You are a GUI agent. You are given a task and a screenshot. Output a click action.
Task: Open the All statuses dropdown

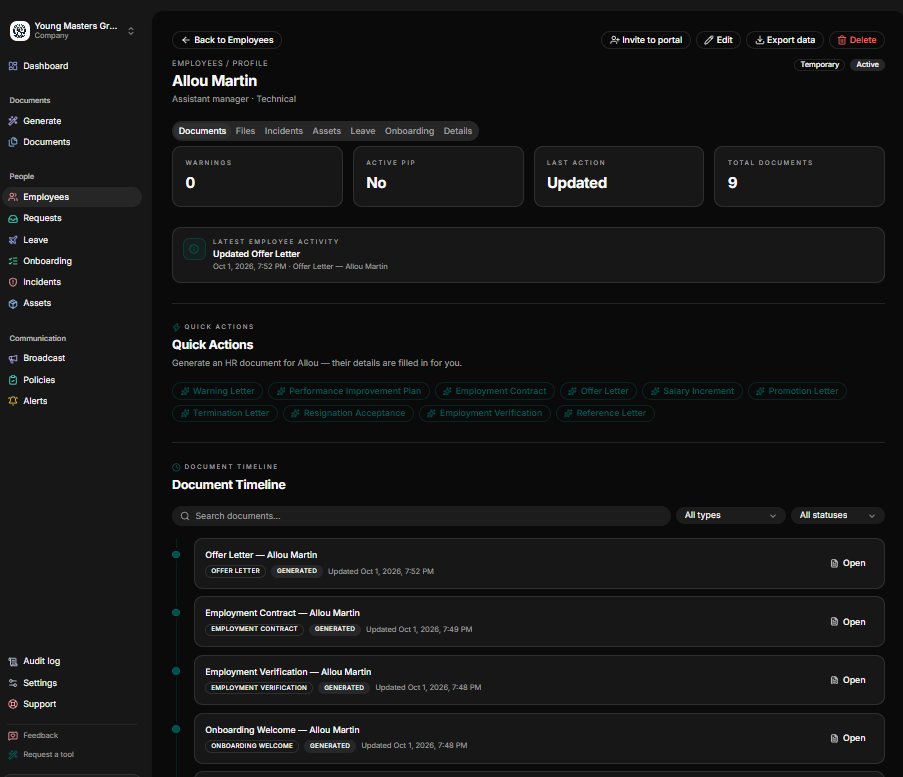pos(837,516)
